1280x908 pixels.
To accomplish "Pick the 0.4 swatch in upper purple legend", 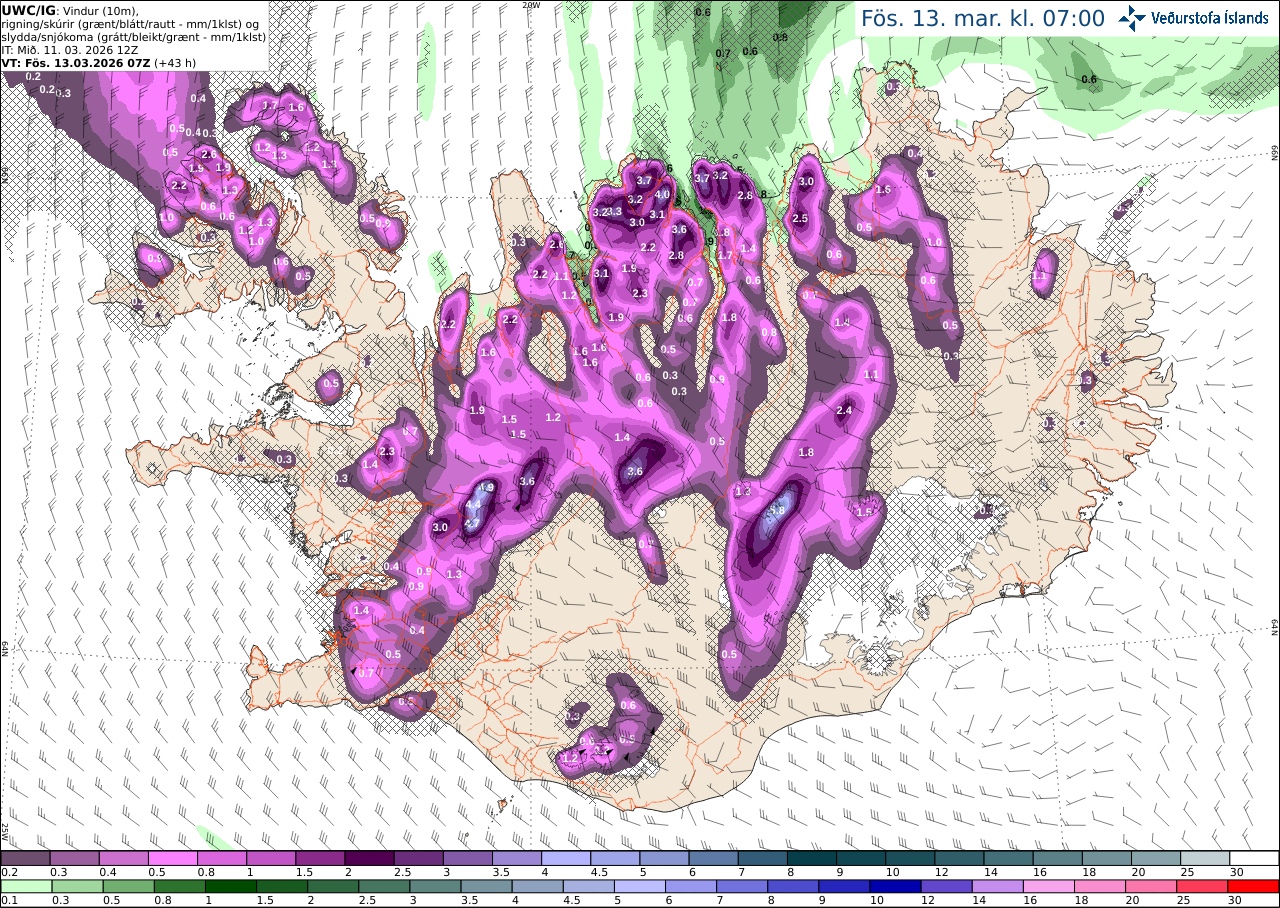I will (123, 858).
